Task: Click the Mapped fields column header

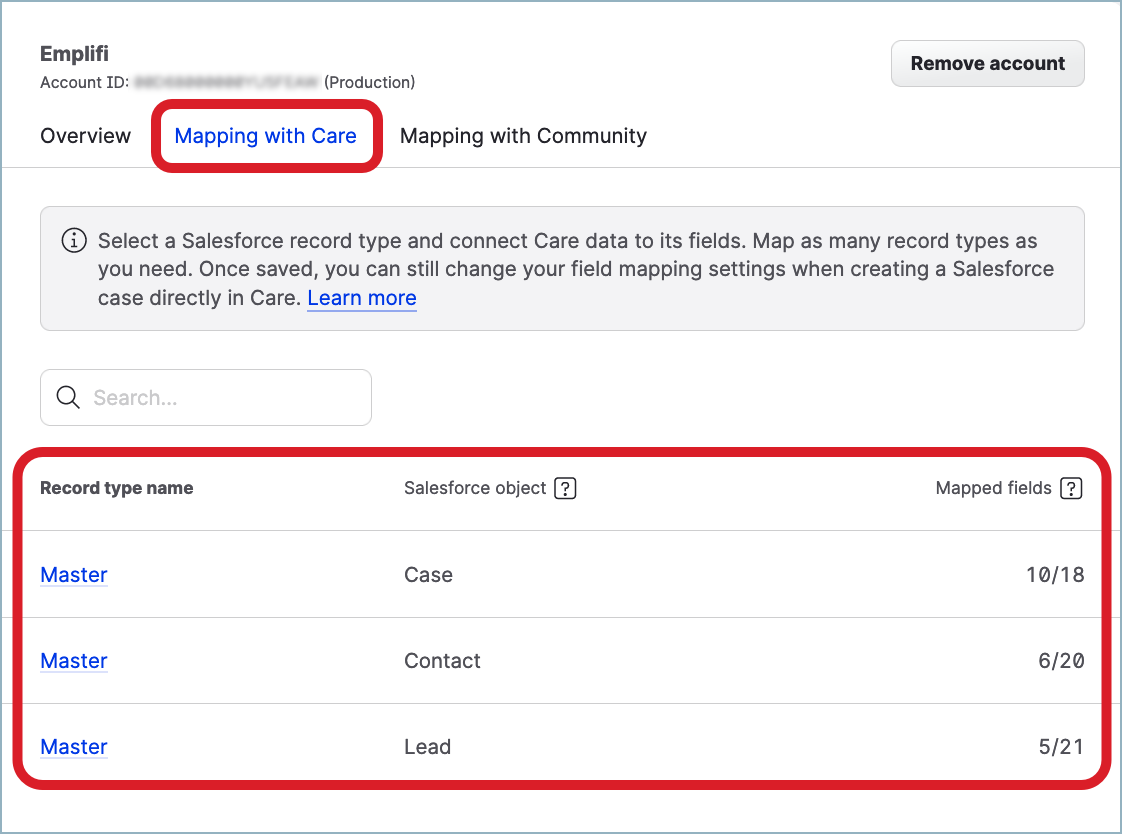Action: click(993, 489)
